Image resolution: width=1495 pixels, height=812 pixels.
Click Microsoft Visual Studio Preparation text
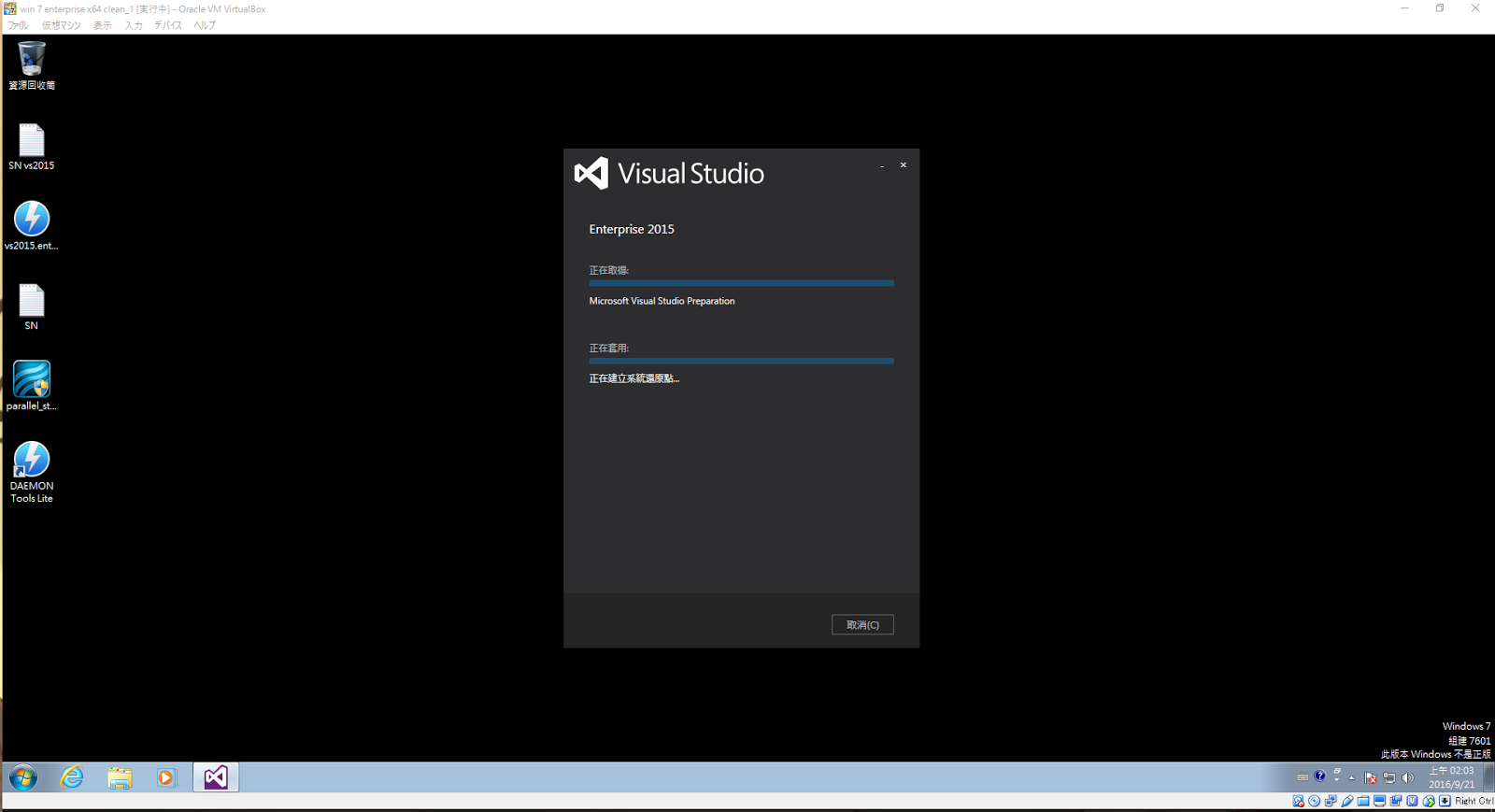pos(662,301)
